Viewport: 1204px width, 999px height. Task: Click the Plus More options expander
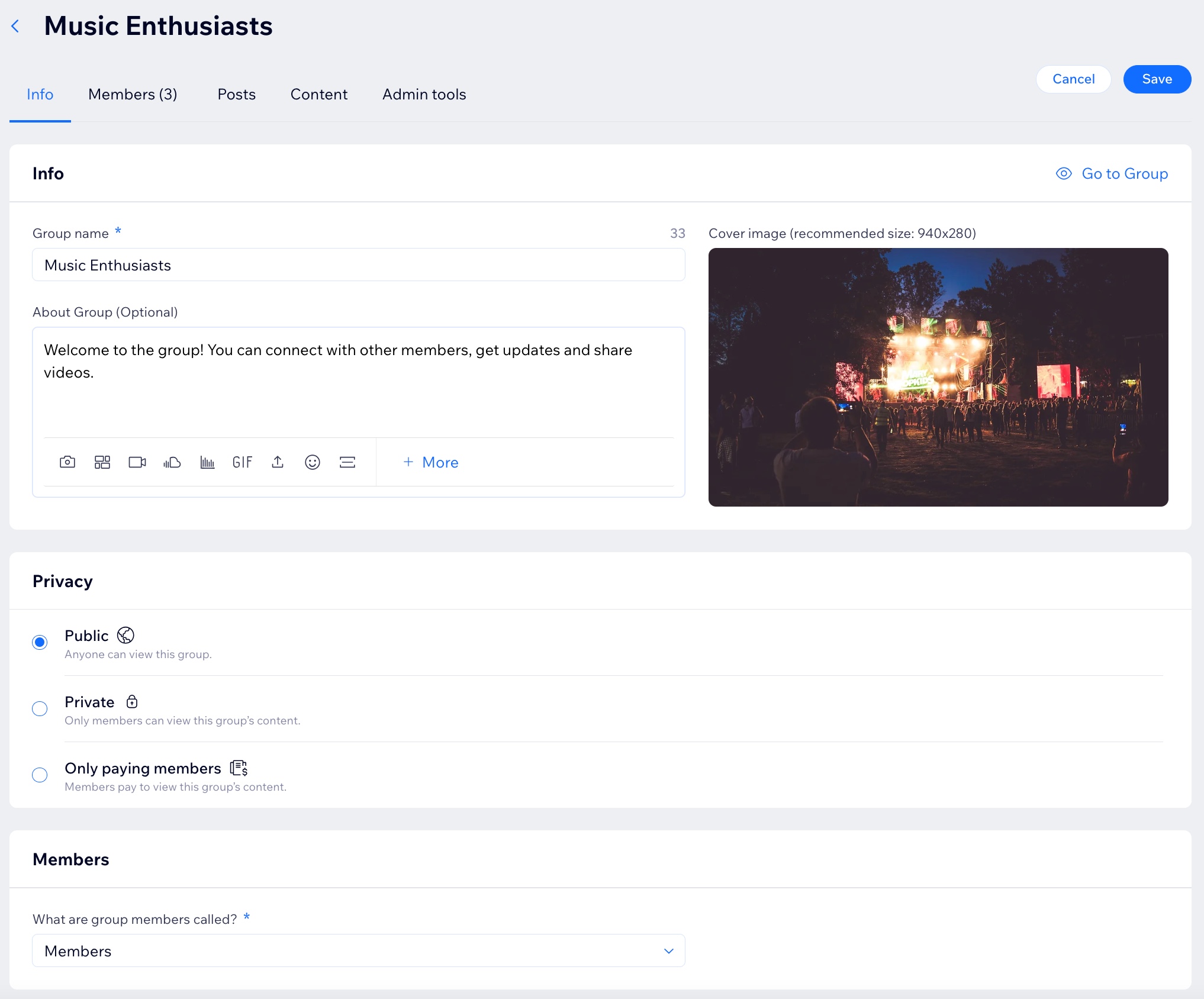click(x=429, y=462)
